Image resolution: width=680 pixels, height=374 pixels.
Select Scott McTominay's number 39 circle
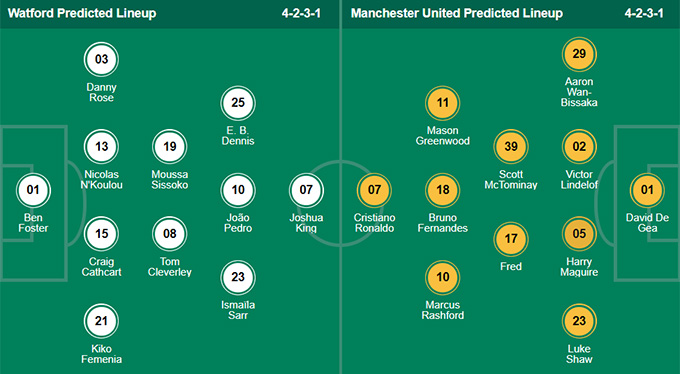[511, 147]
